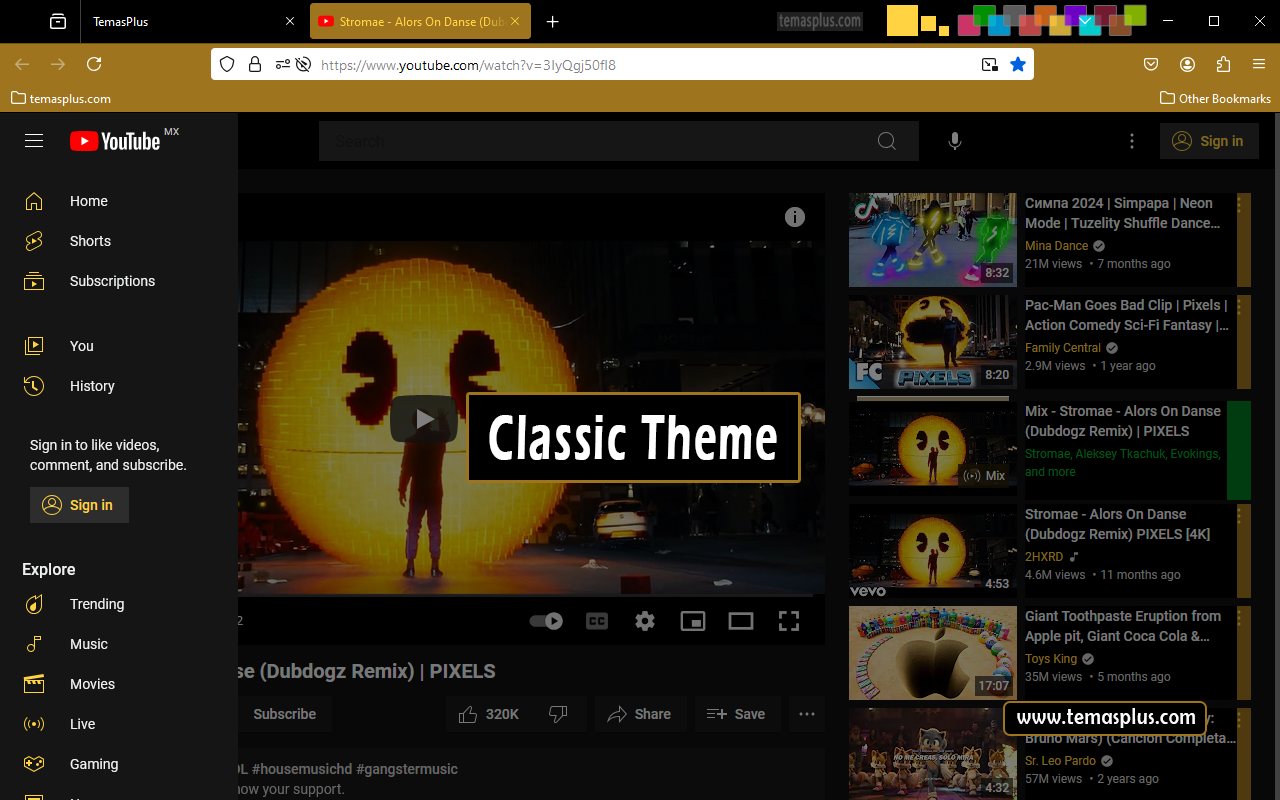Click the Subscribe button
The image size is (1280, 800).
tap(284, 714)
